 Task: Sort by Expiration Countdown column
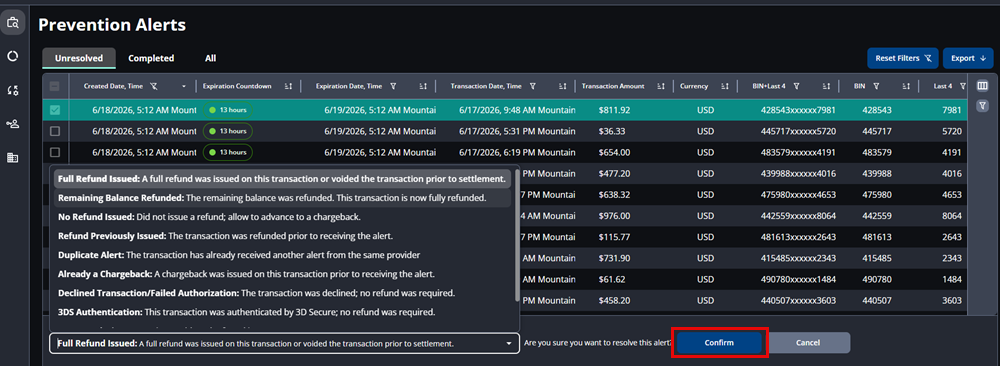click(288, 86)
